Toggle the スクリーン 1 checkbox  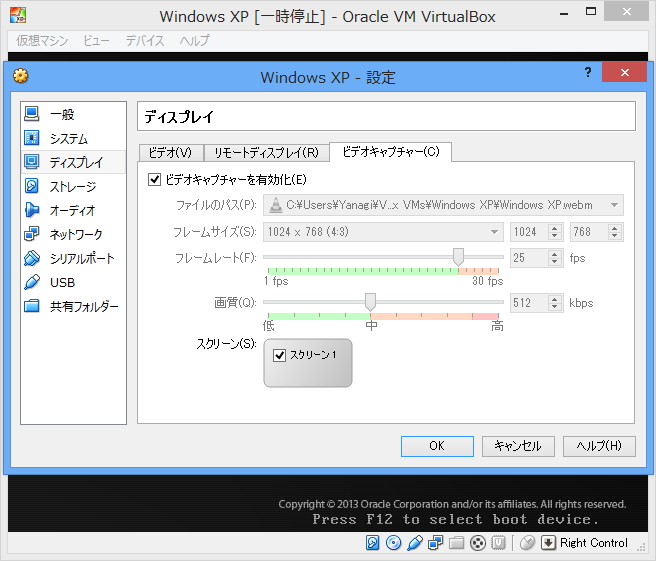tap(279, 355)
